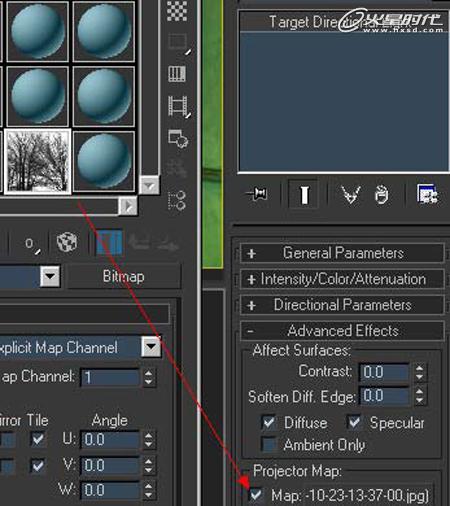
Task: Open the Material/Map Navigator icon
Action: point(177,200)
